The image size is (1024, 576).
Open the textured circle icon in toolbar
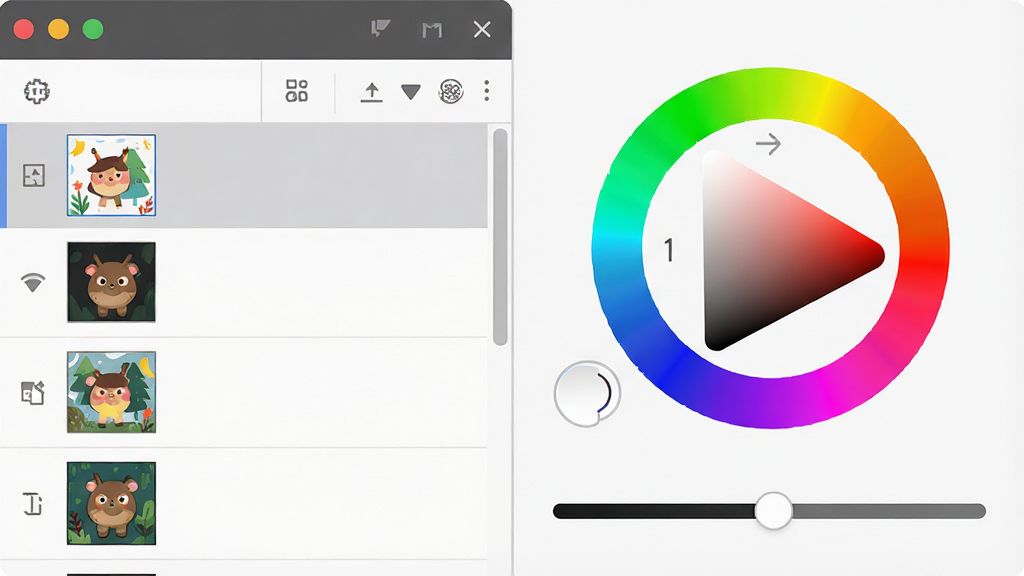(451, 91)
